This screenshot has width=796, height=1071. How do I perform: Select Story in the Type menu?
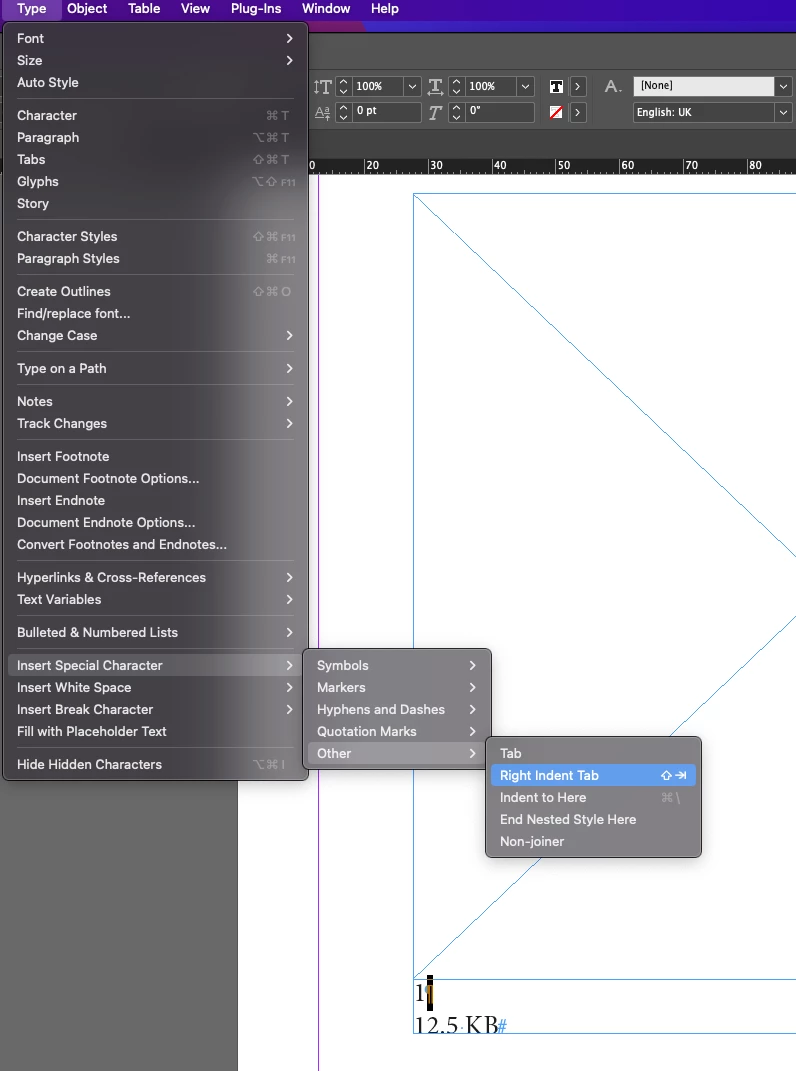[155, 204]
